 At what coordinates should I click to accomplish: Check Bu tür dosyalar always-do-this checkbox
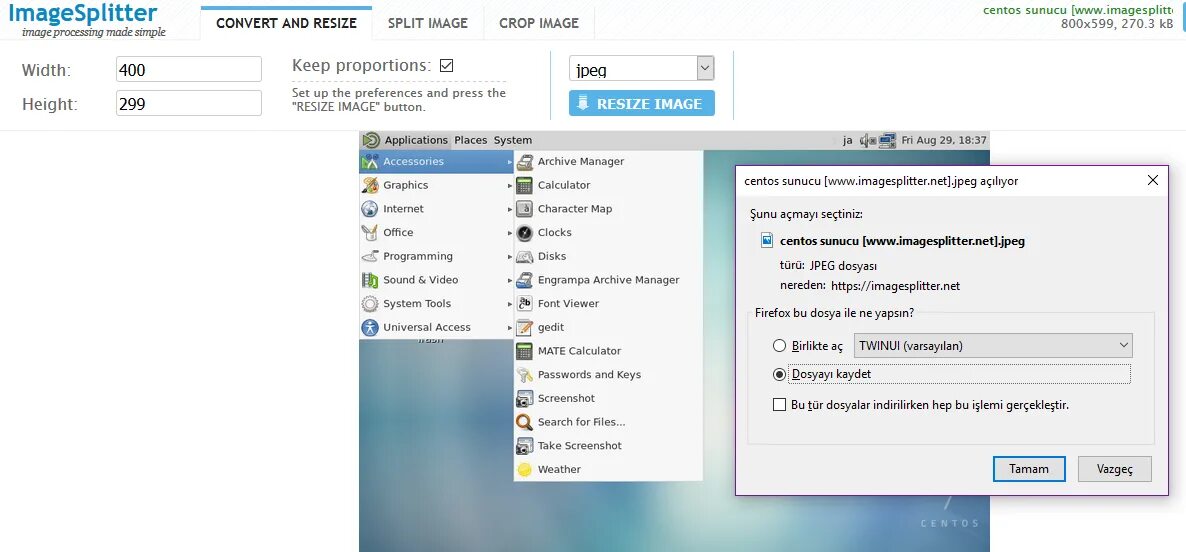[780, 405]
